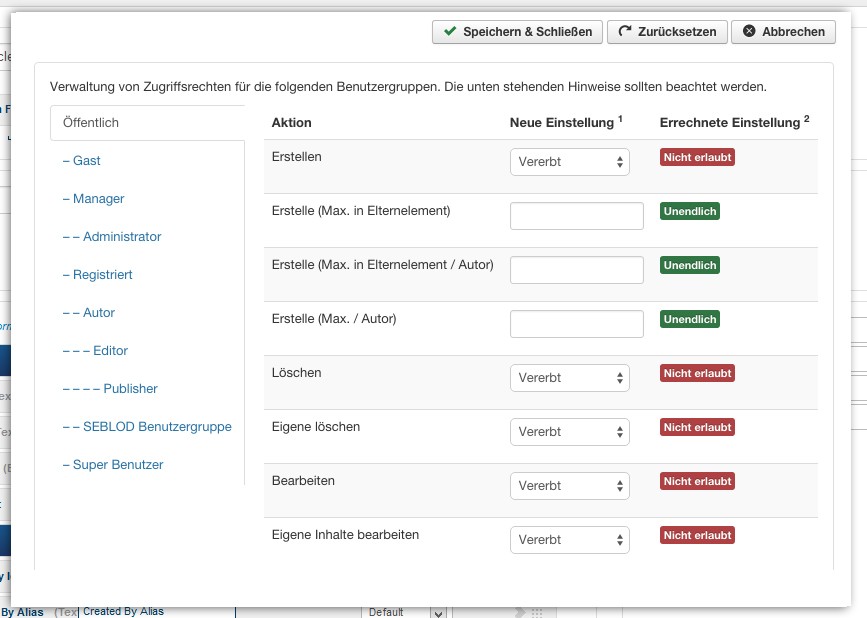Select the Manager group tab
This screenshot has width=867, height=618.
(93, 199)
